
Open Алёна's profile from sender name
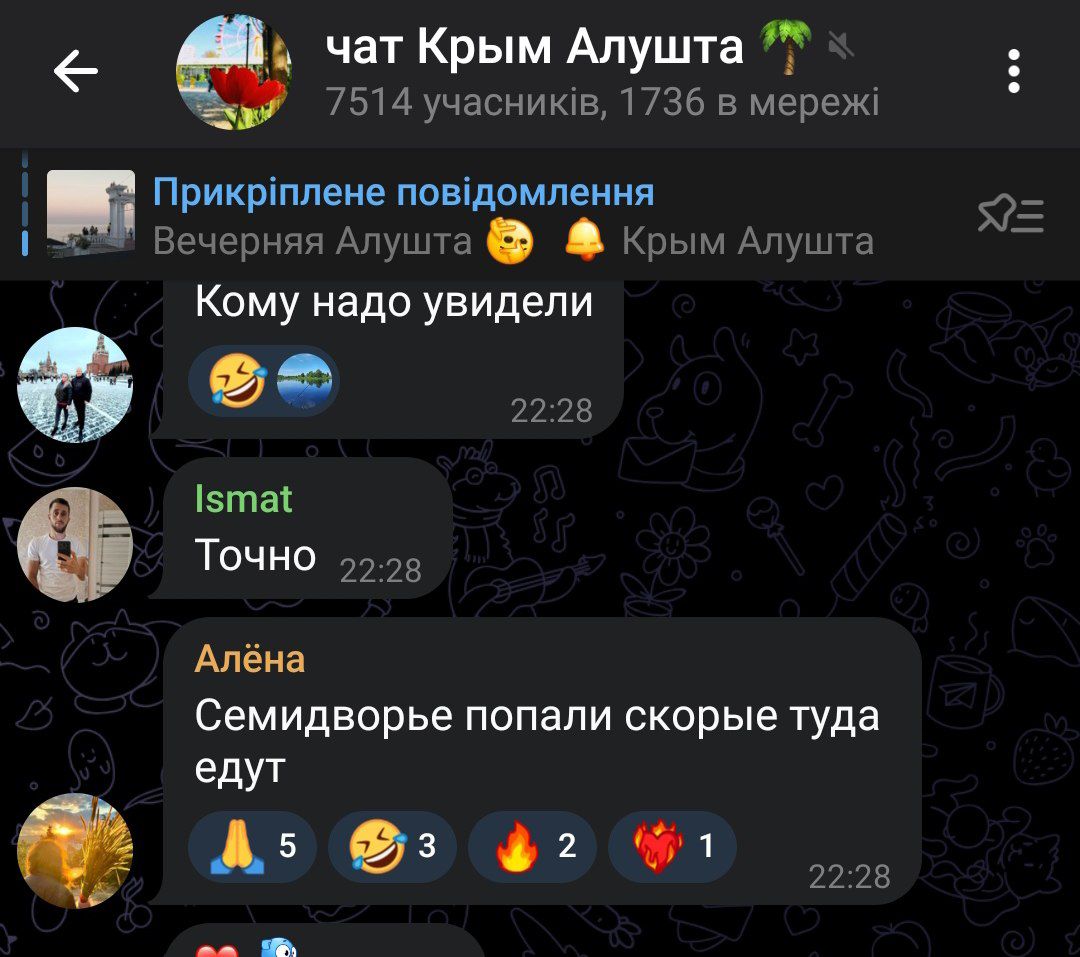[249, 659]
